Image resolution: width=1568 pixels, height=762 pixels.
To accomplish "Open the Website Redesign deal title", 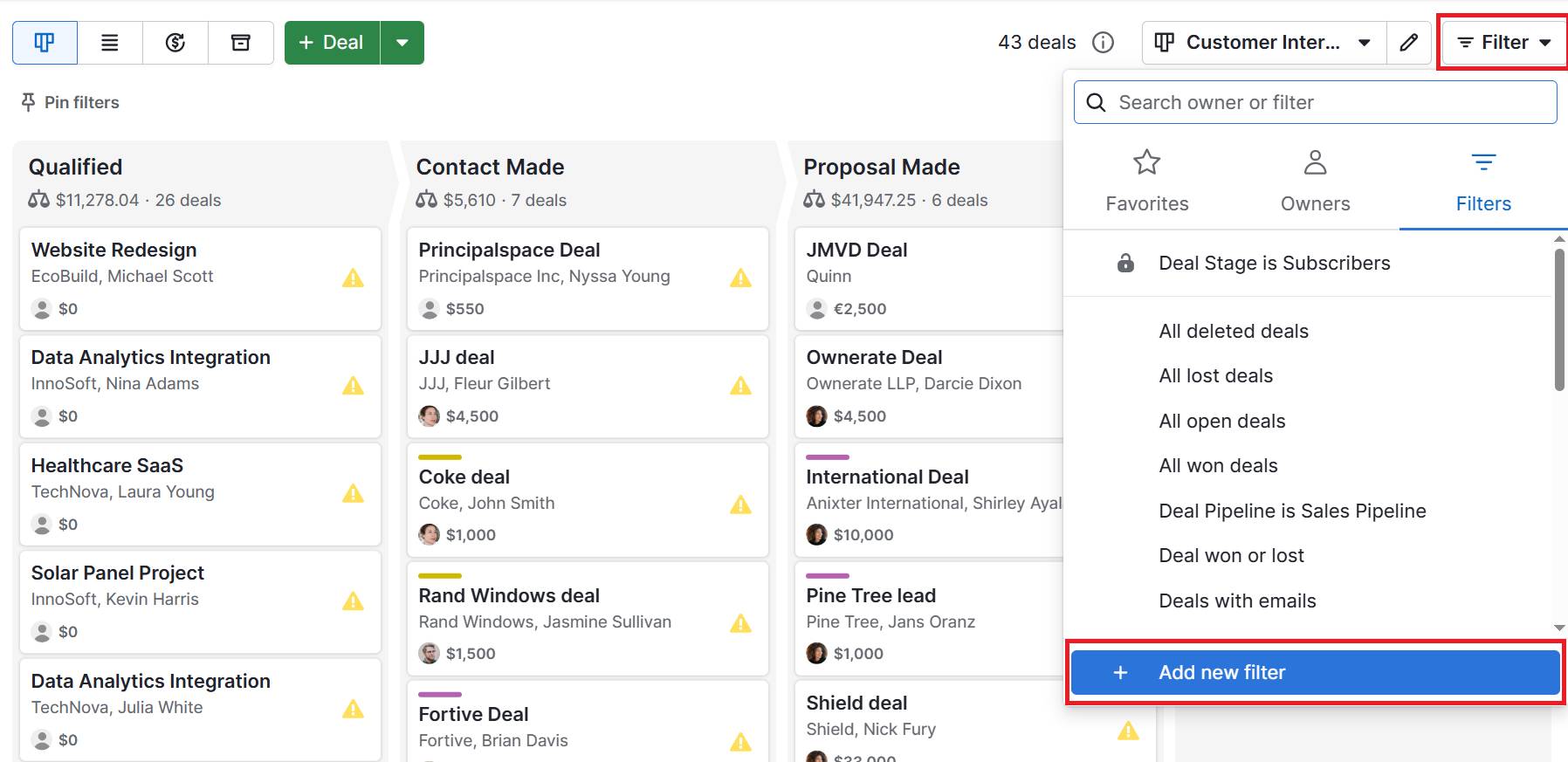I will (x=113, y=250).
